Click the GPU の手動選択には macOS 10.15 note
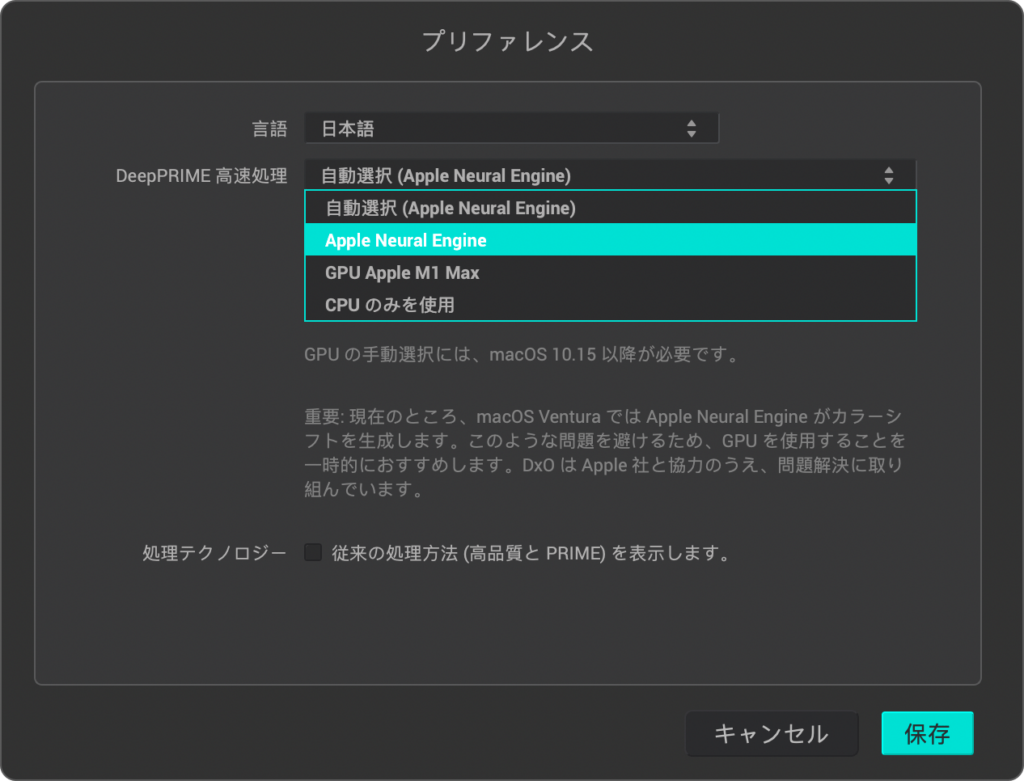This screenshot has width=1024, height=781. (x=522, y=355)
